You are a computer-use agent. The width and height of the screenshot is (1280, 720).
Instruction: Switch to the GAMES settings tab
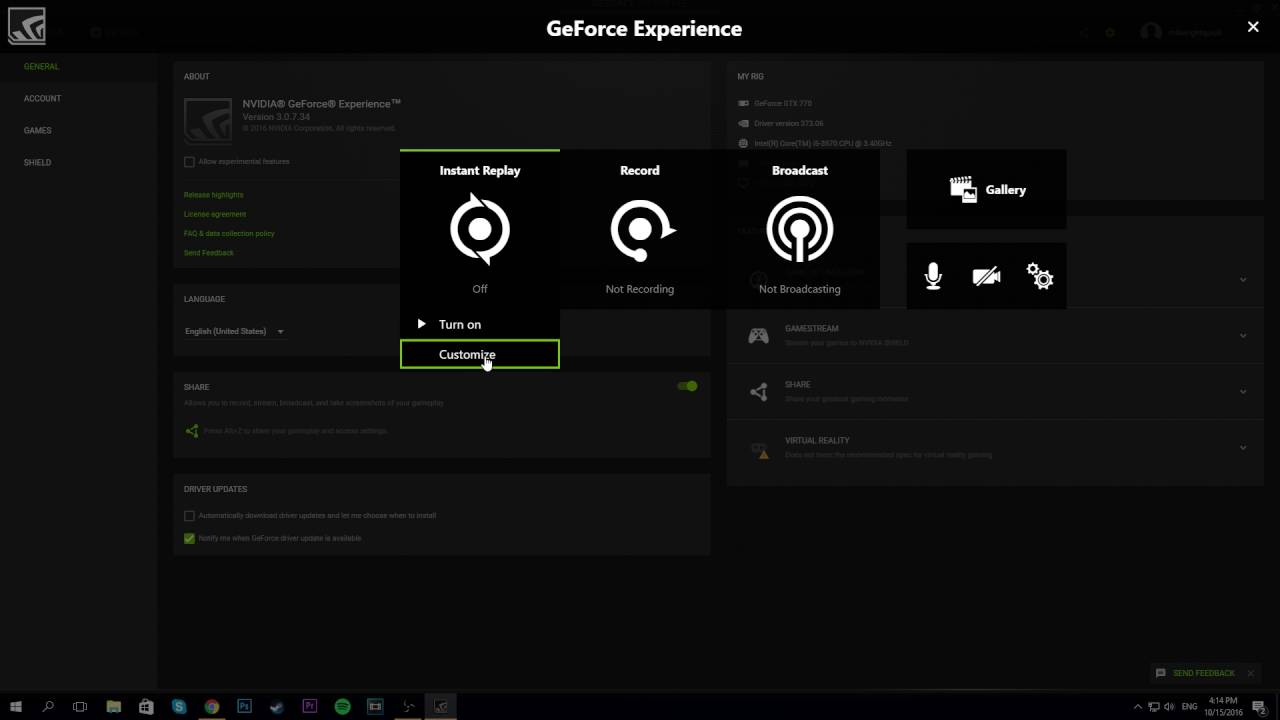coord(37,130)
